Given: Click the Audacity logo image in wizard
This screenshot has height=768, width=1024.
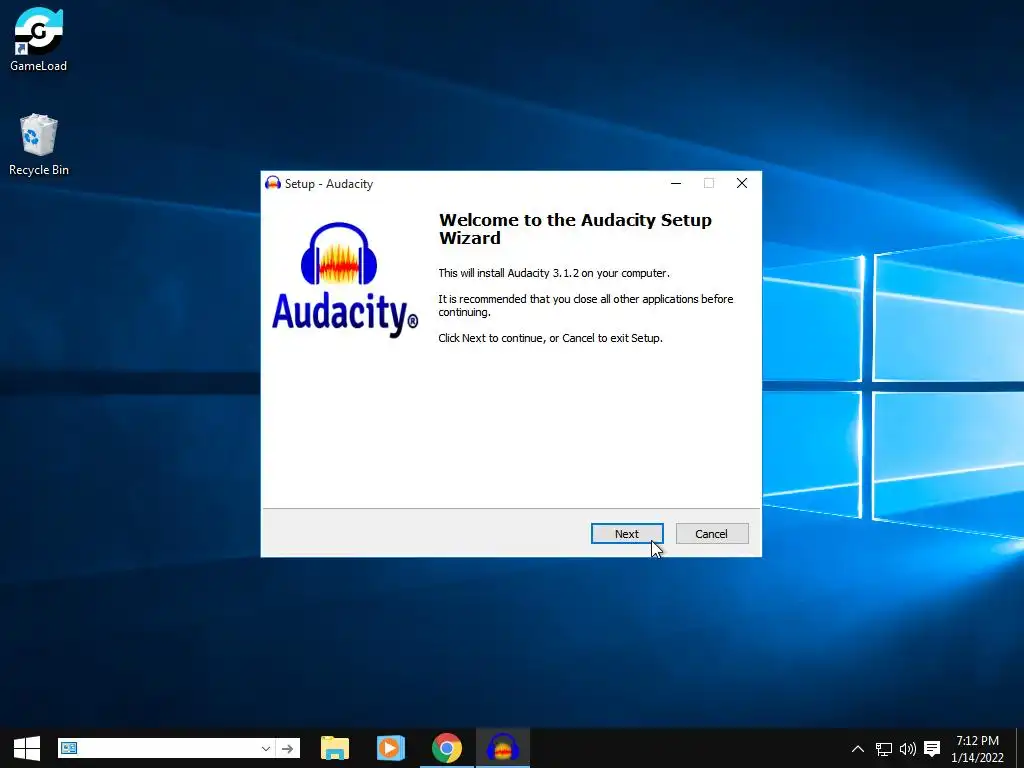Looking at the screenshot, I should pos(345,280).
